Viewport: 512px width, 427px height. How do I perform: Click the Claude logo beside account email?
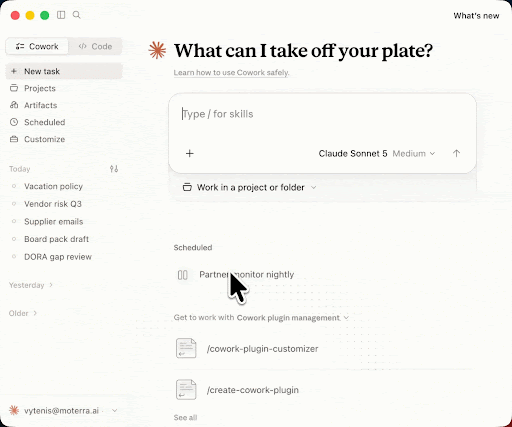pyautogui.click(x=14, y=411)
